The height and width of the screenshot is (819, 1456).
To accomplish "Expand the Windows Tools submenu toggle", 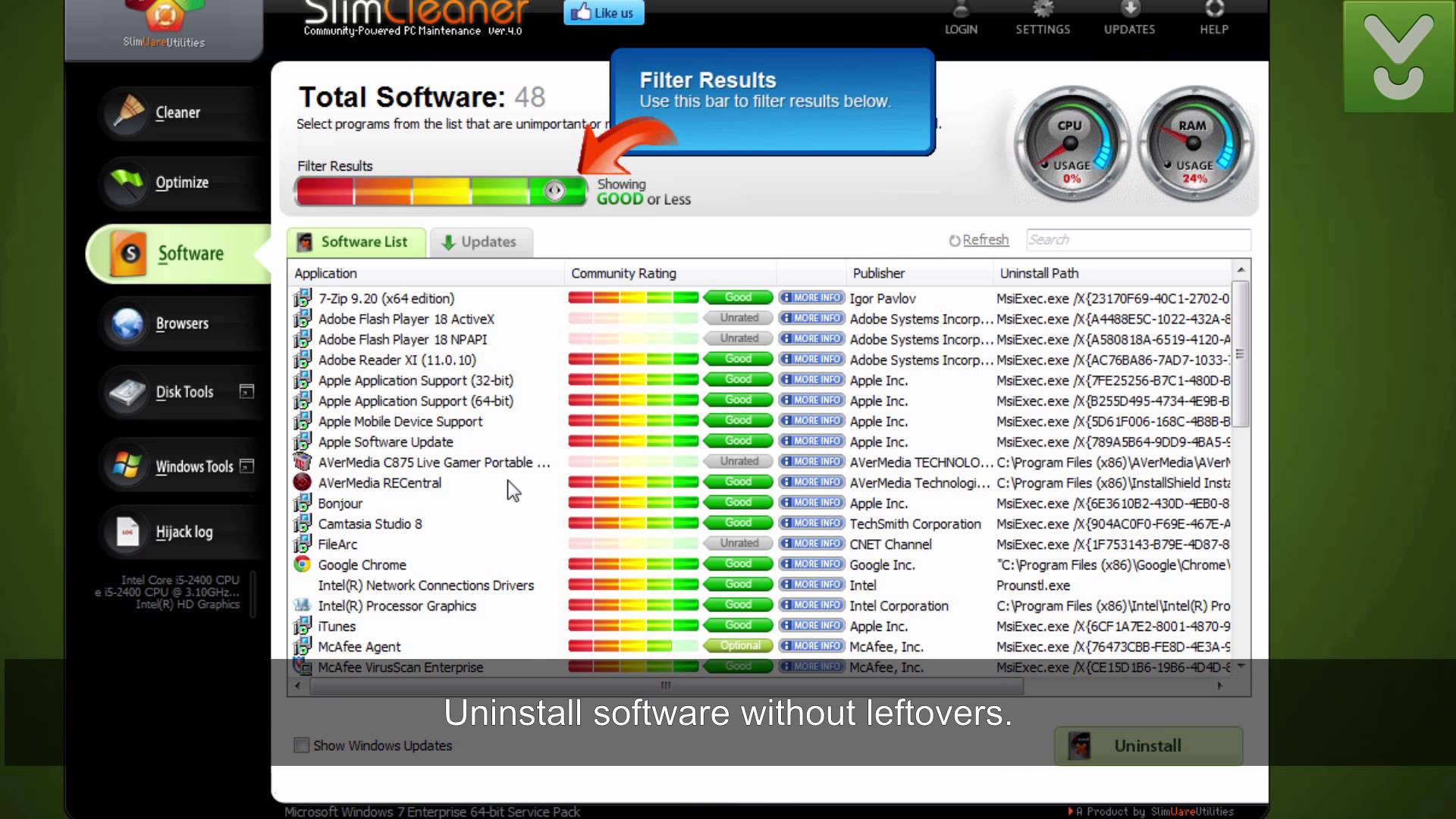I will (246, 466).
